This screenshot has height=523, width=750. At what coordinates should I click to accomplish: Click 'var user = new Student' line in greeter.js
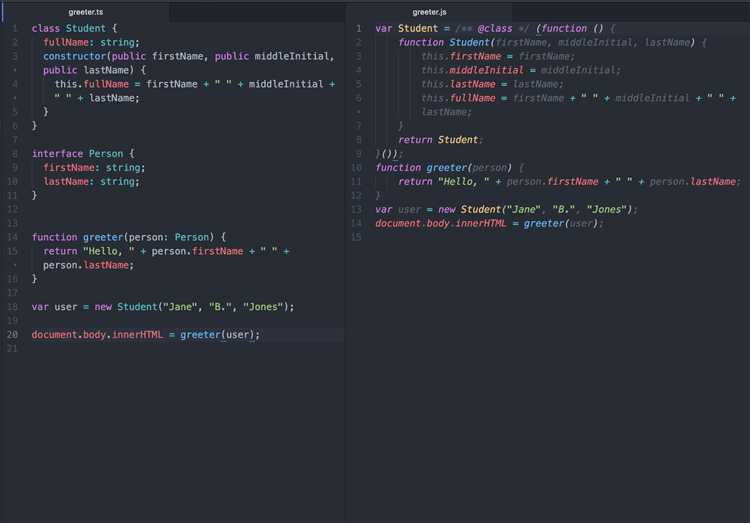coord(506,209)
